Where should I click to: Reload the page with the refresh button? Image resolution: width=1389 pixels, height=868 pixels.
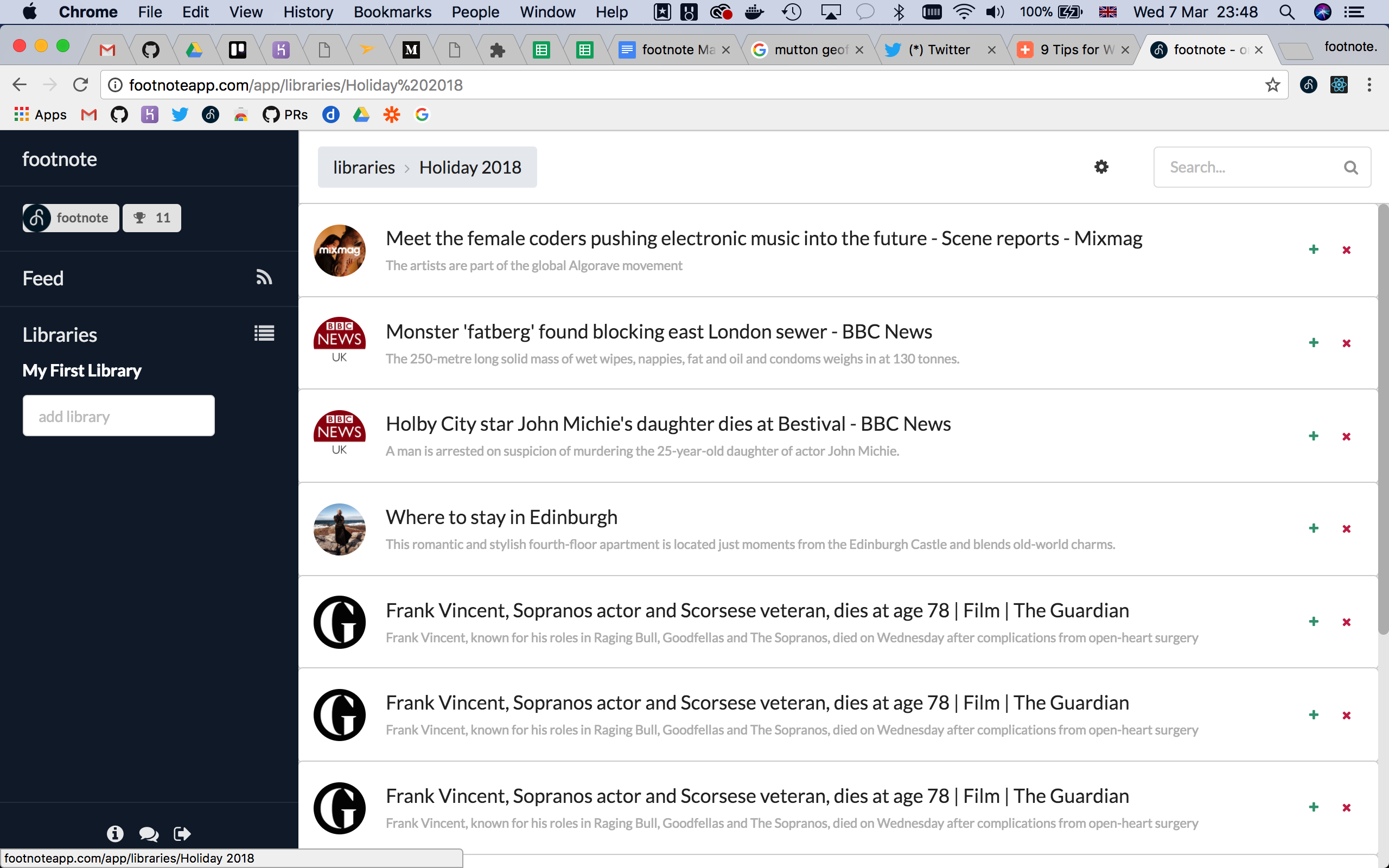pos(80,85)
